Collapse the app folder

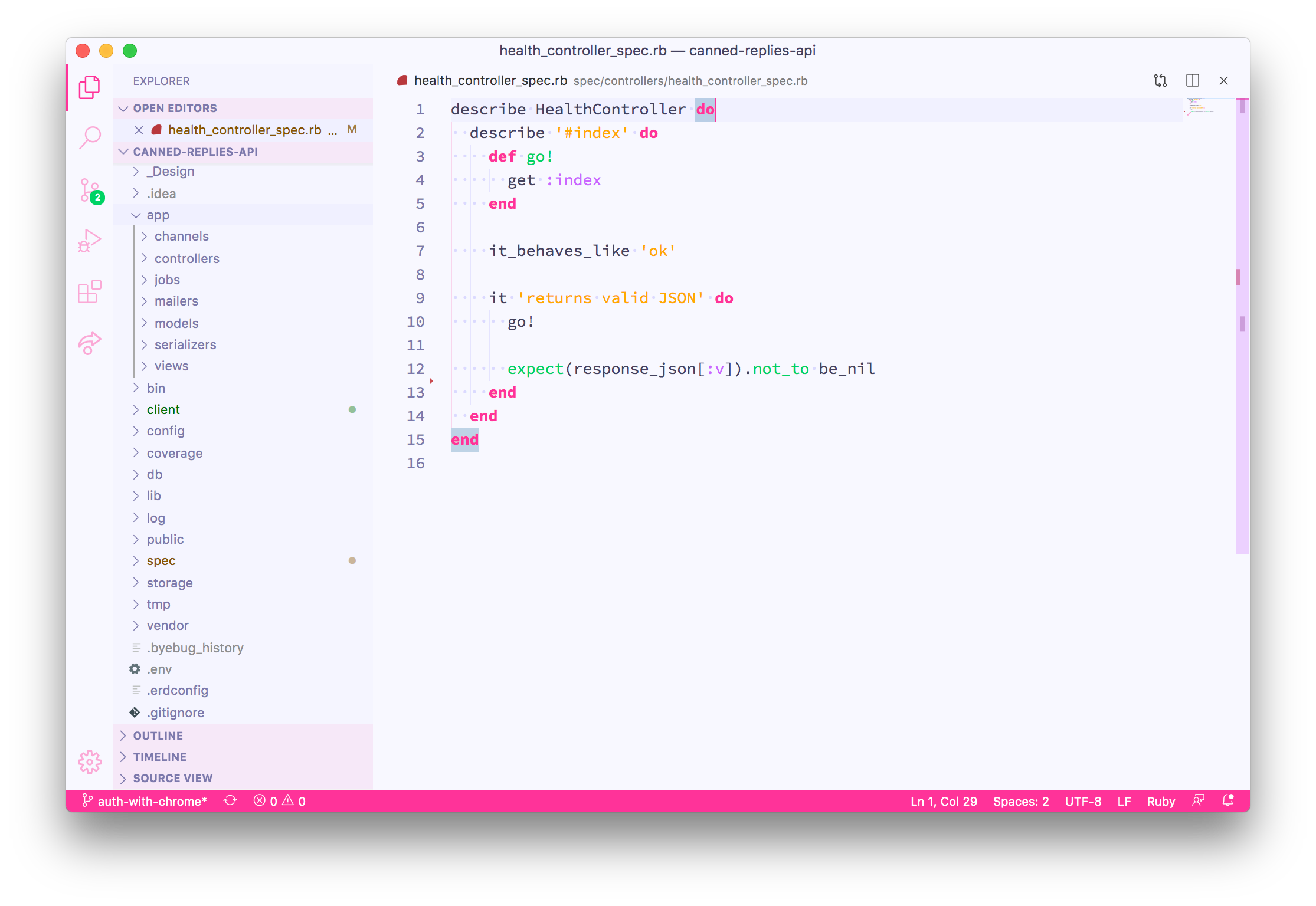click(x=158, y=215)
